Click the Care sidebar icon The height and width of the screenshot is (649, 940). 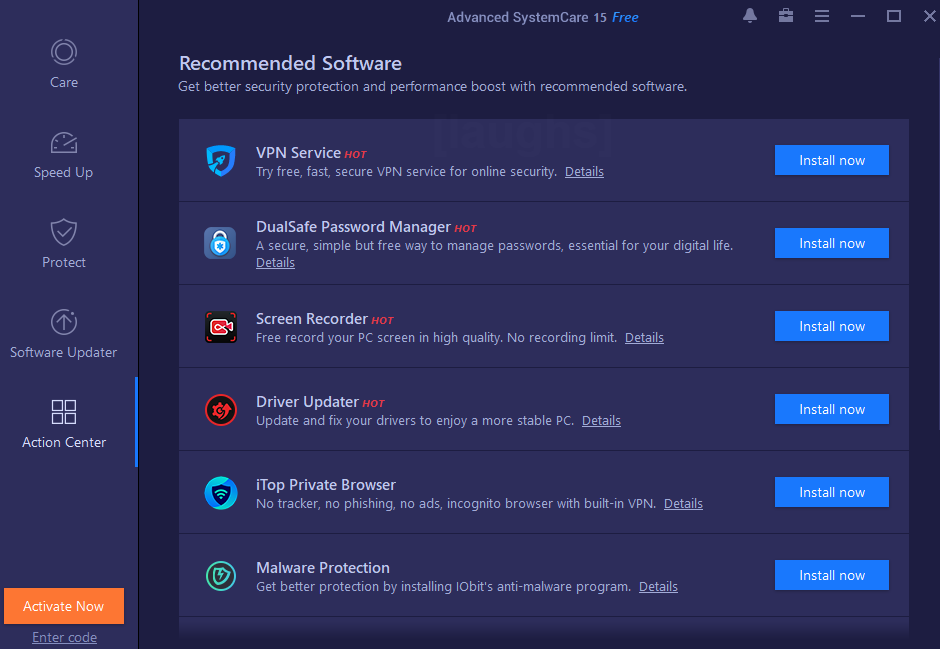(x=63, y=53)
